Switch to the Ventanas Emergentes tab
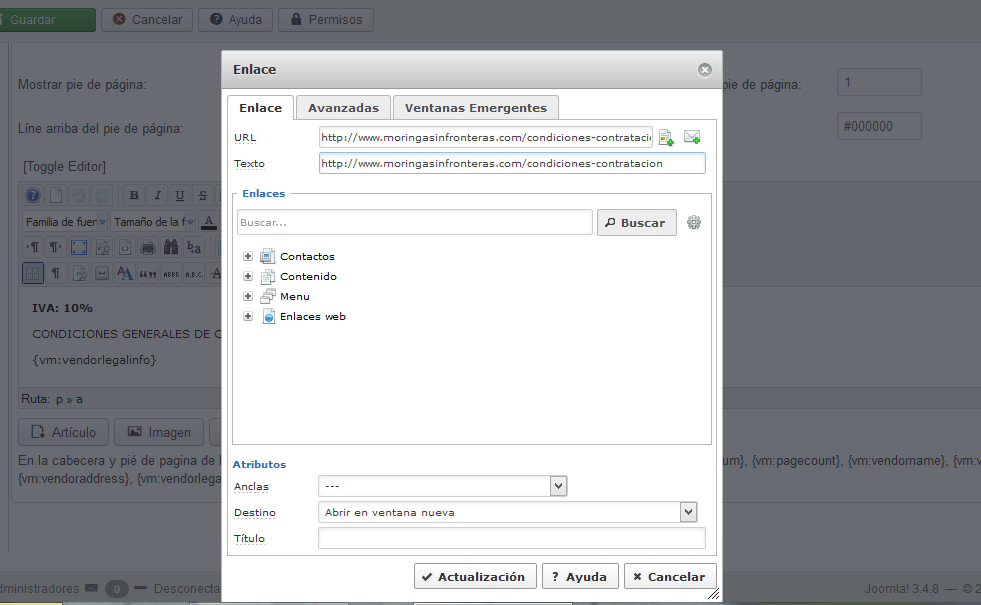 click(475, 108)
